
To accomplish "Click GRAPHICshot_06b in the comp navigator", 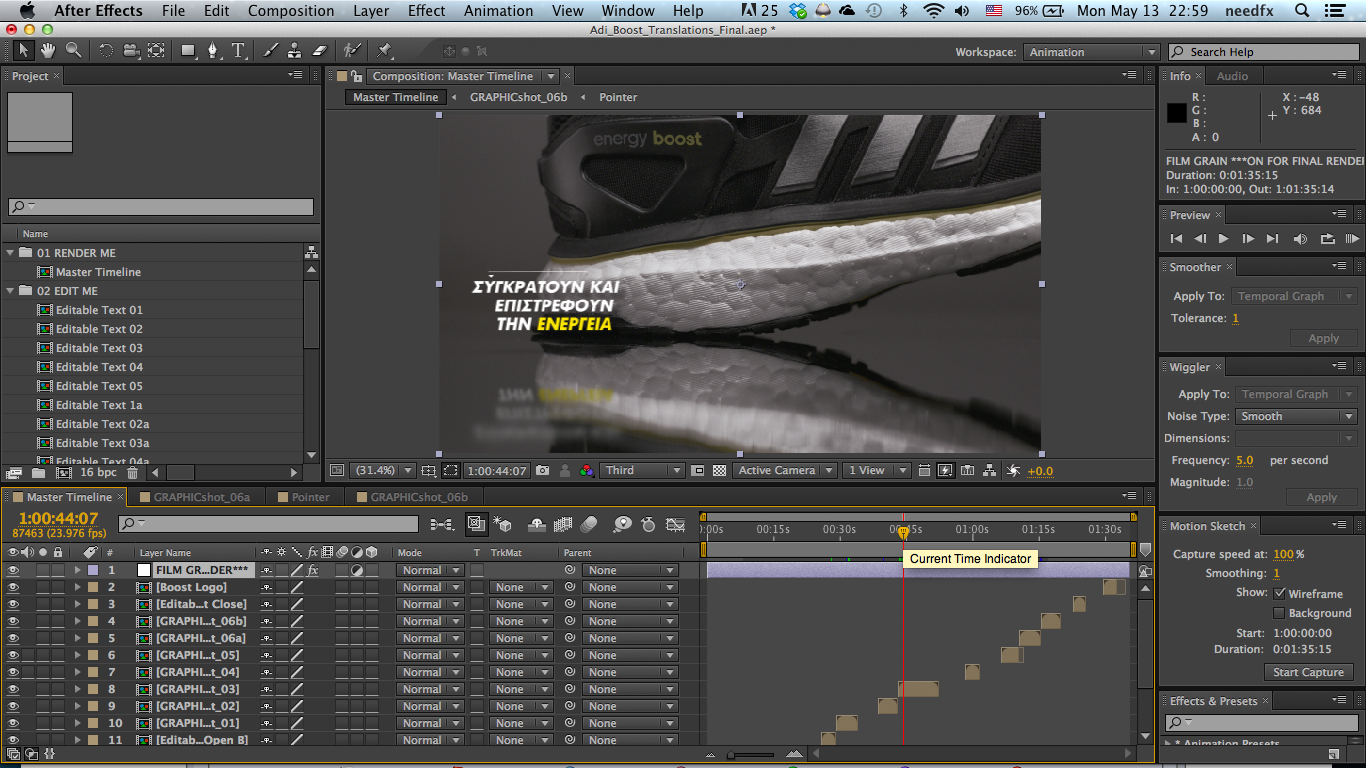I will point(518,97).
